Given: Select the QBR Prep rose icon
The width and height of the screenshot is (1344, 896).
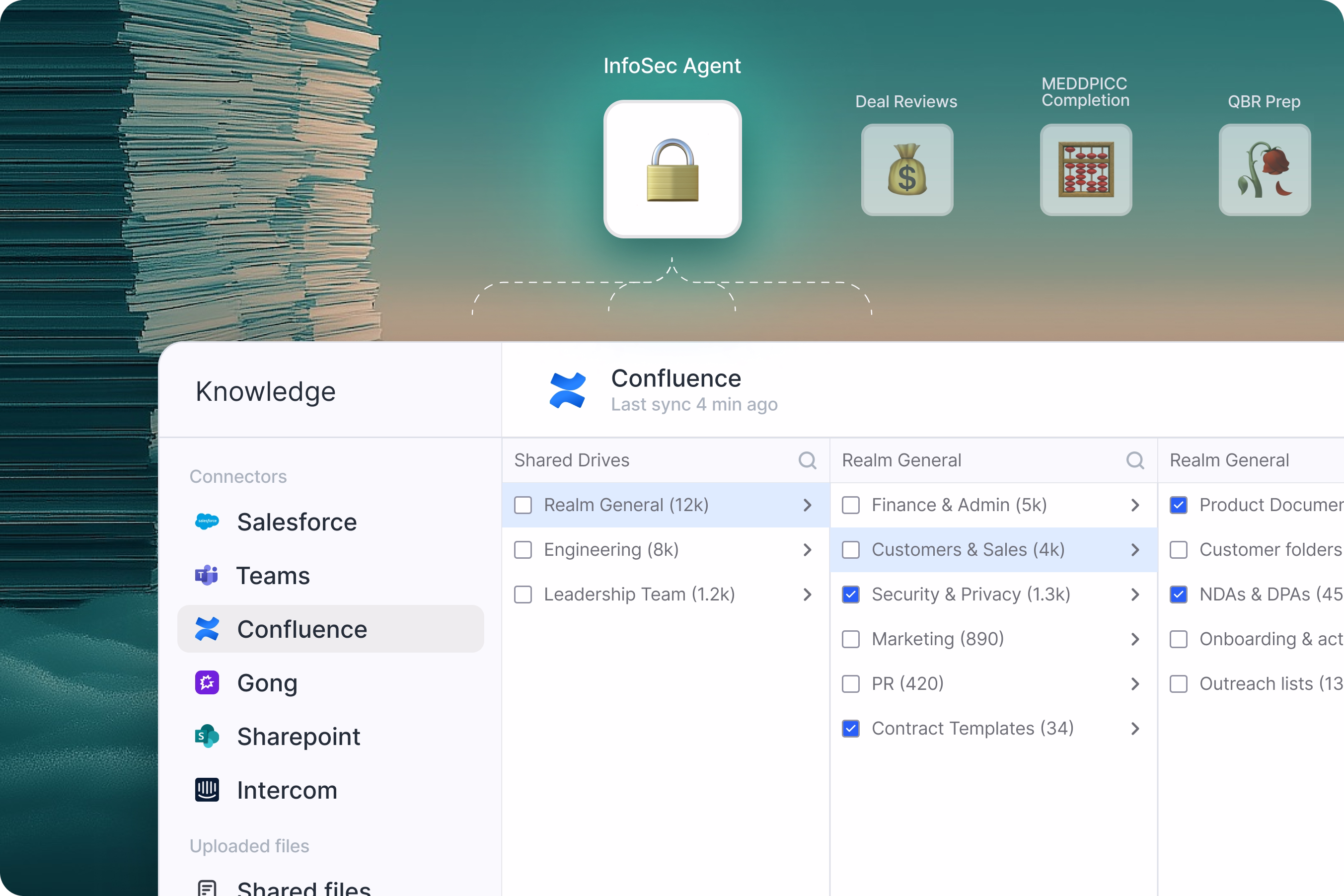Looking at the screenshot, I should point(1265,170).
